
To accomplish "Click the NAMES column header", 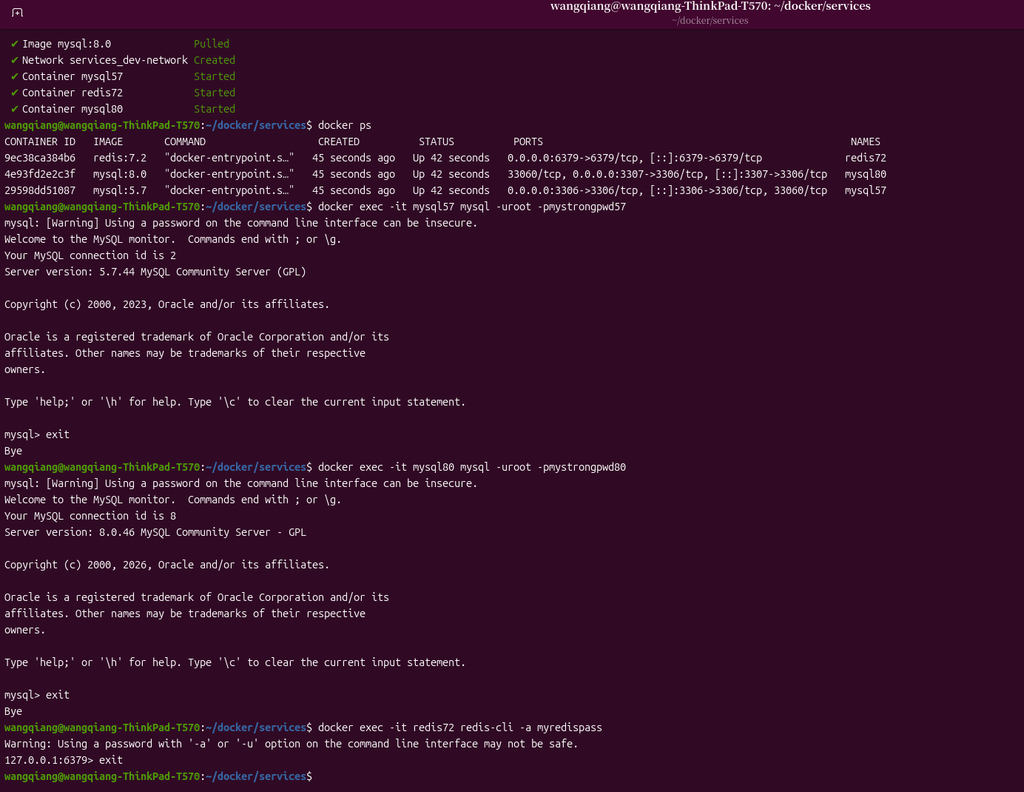I will 865,142.
